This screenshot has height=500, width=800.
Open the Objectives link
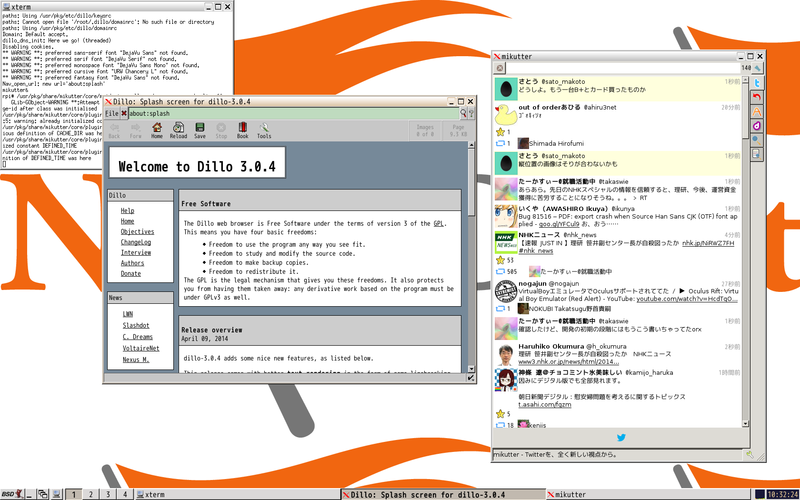(137, 232)
